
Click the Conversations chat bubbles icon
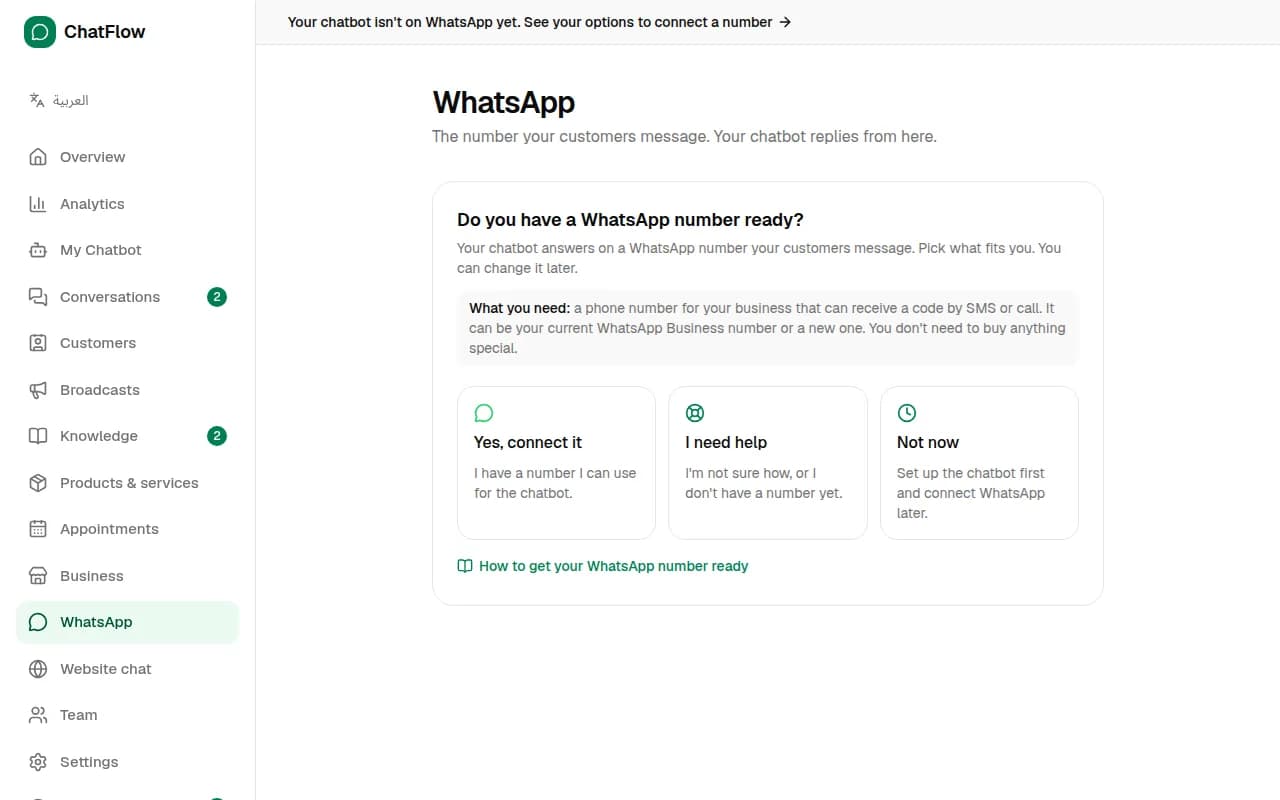point(38,297)
